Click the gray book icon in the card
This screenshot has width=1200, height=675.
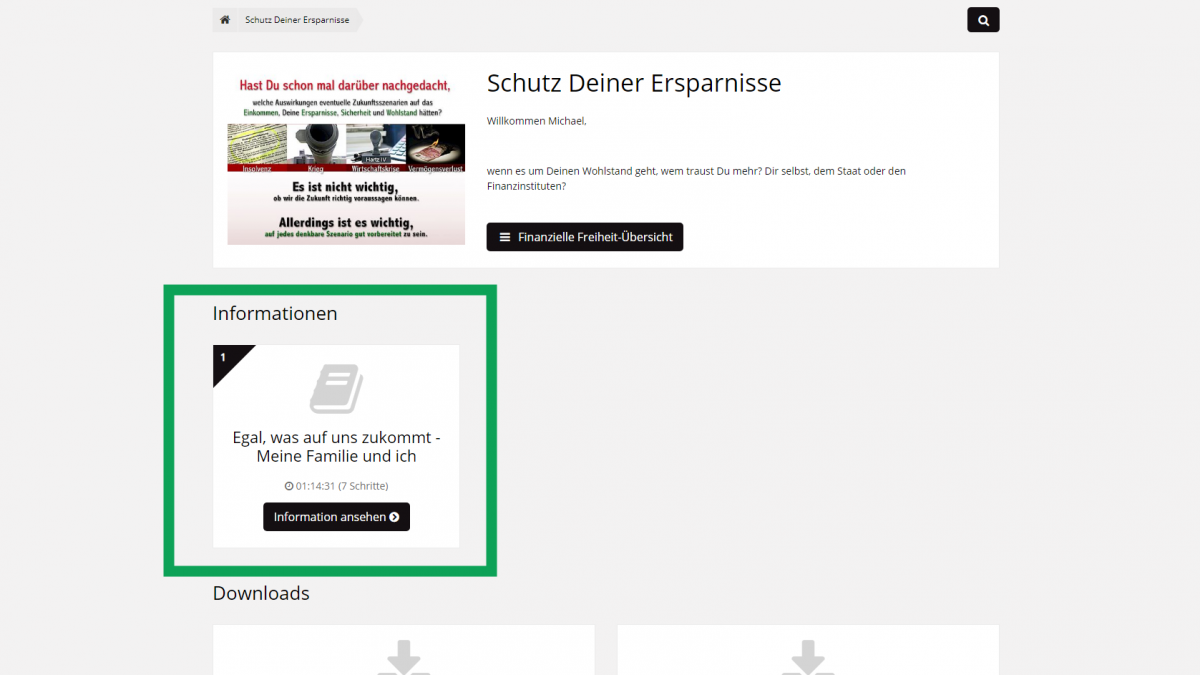pyautogui.click(x=336, y=389)
